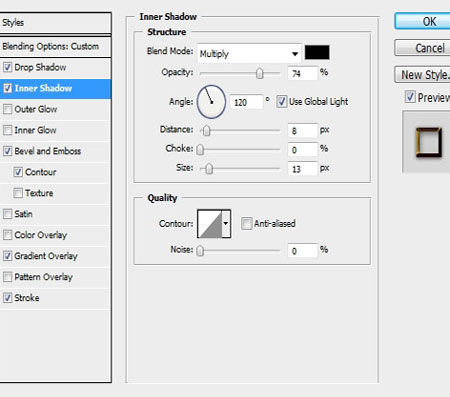Click the New Style button

click(423, 75)
